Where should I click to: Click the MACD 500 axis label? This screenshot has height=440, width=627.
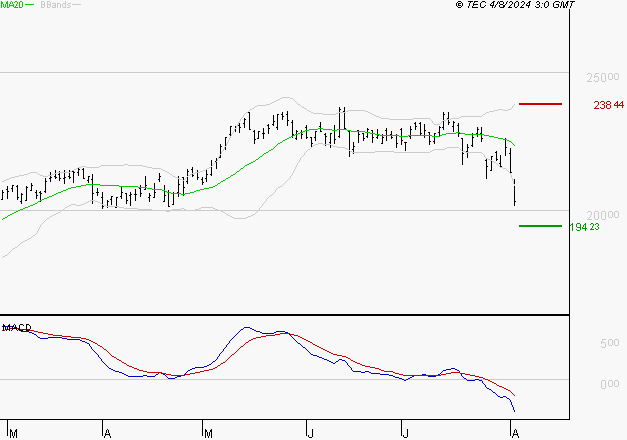pos(609,343)
